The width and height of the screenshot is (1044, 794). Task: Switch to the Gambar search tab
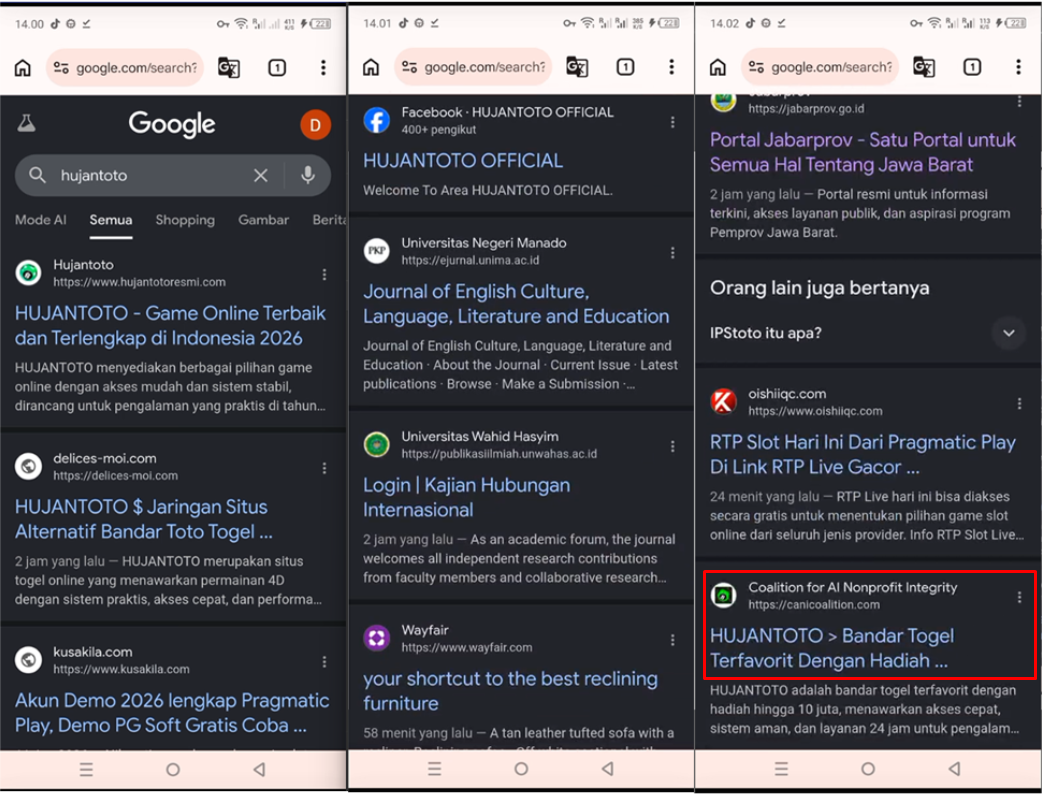[263, 220]
